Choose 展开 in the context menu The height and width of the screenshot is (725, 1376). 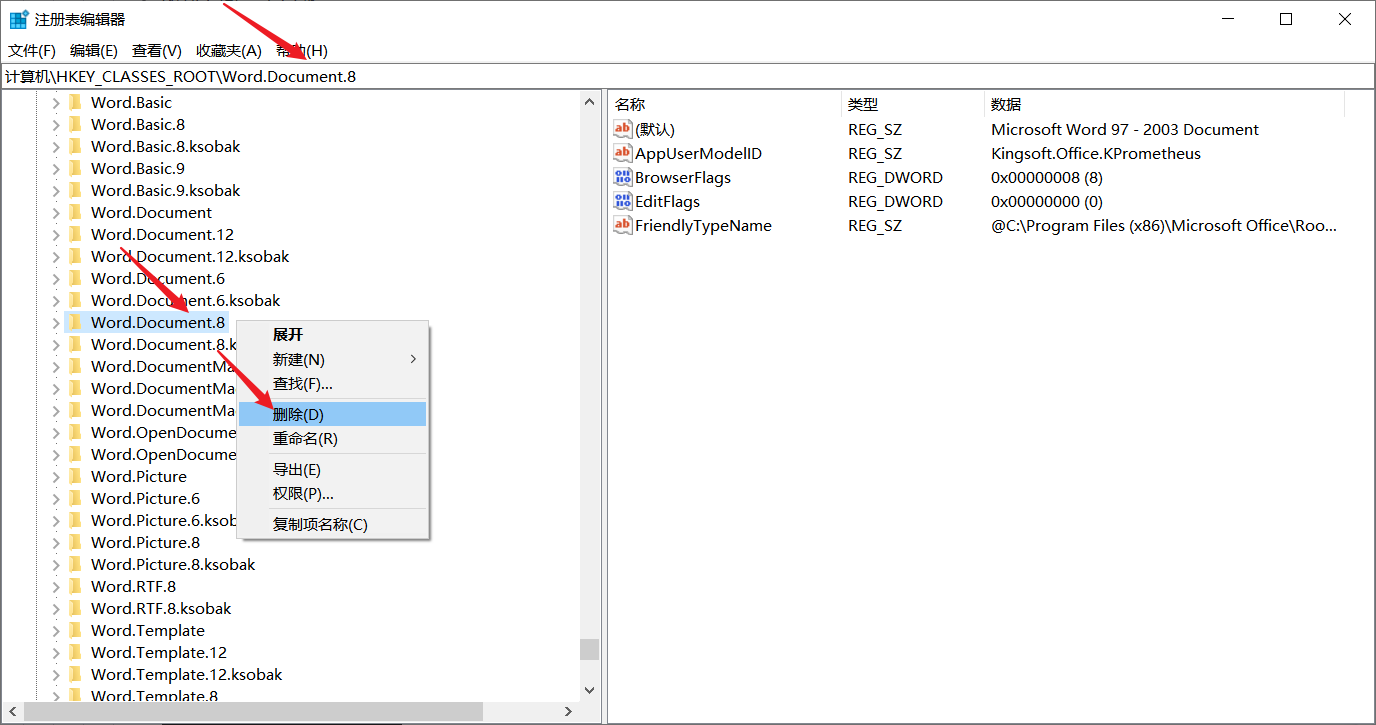click(332, 335)
